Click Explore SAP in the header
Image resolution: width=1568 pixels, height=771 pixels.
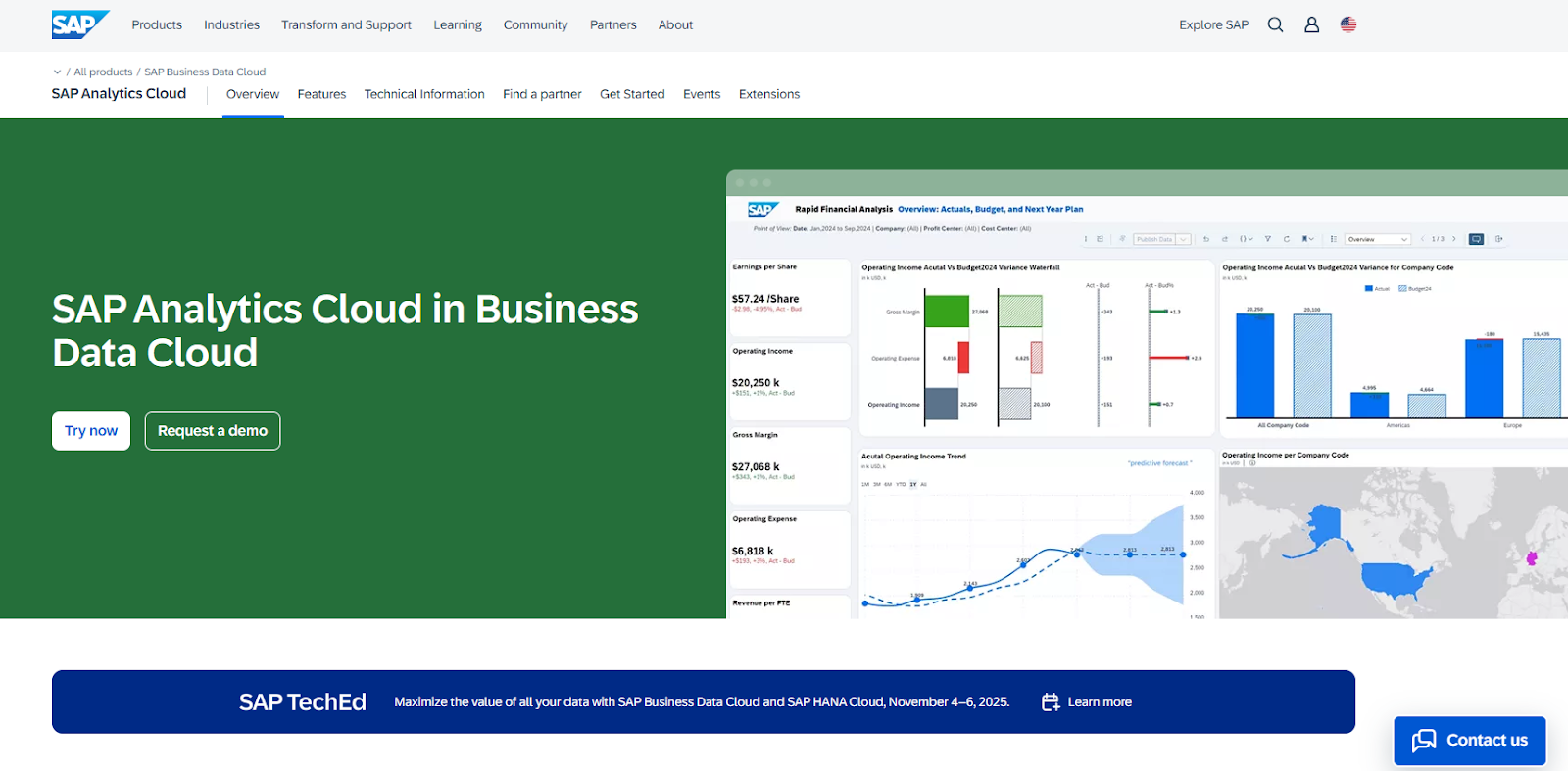pos(1213,24)
